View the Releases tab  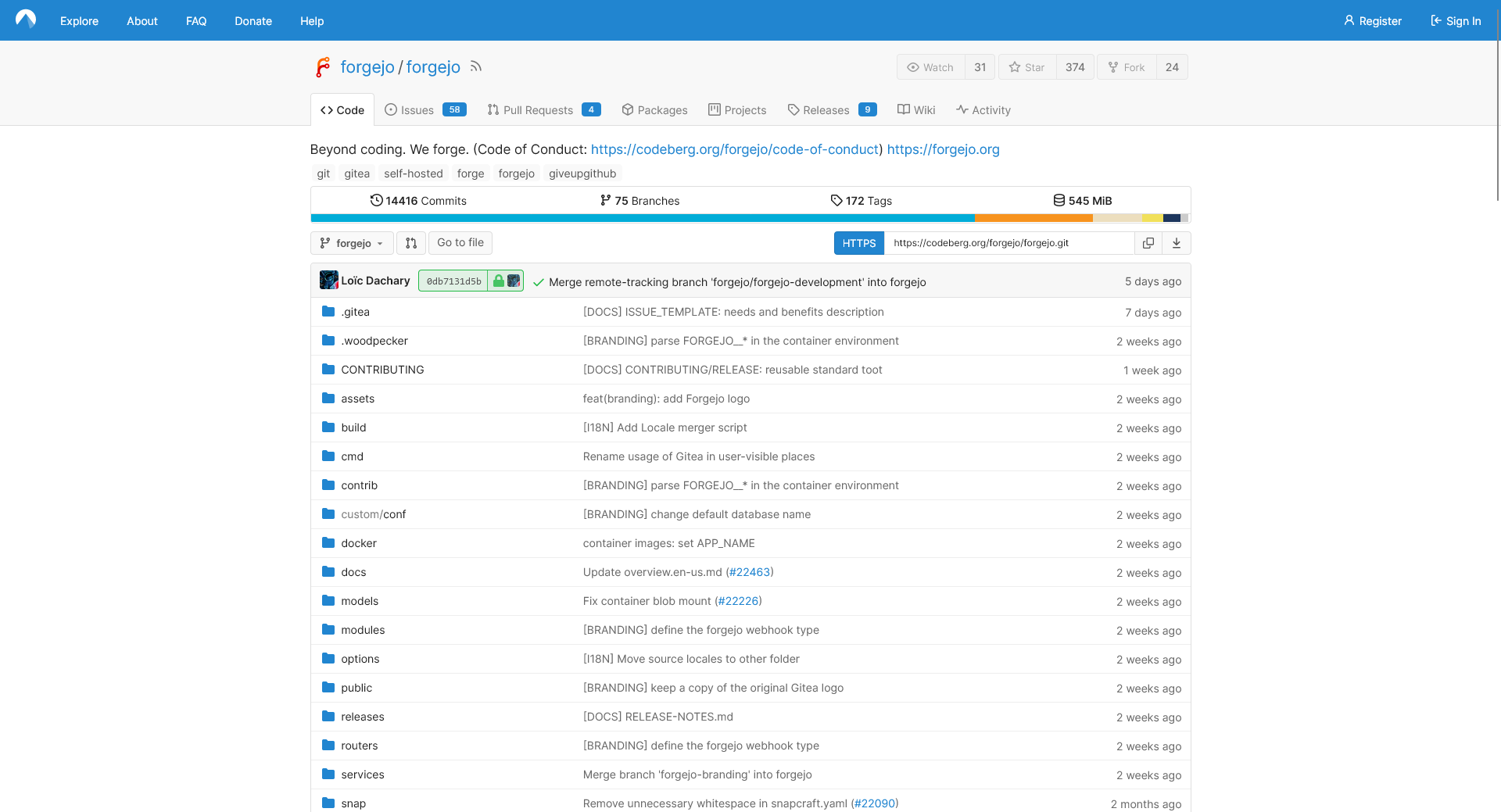pos(832,110)
